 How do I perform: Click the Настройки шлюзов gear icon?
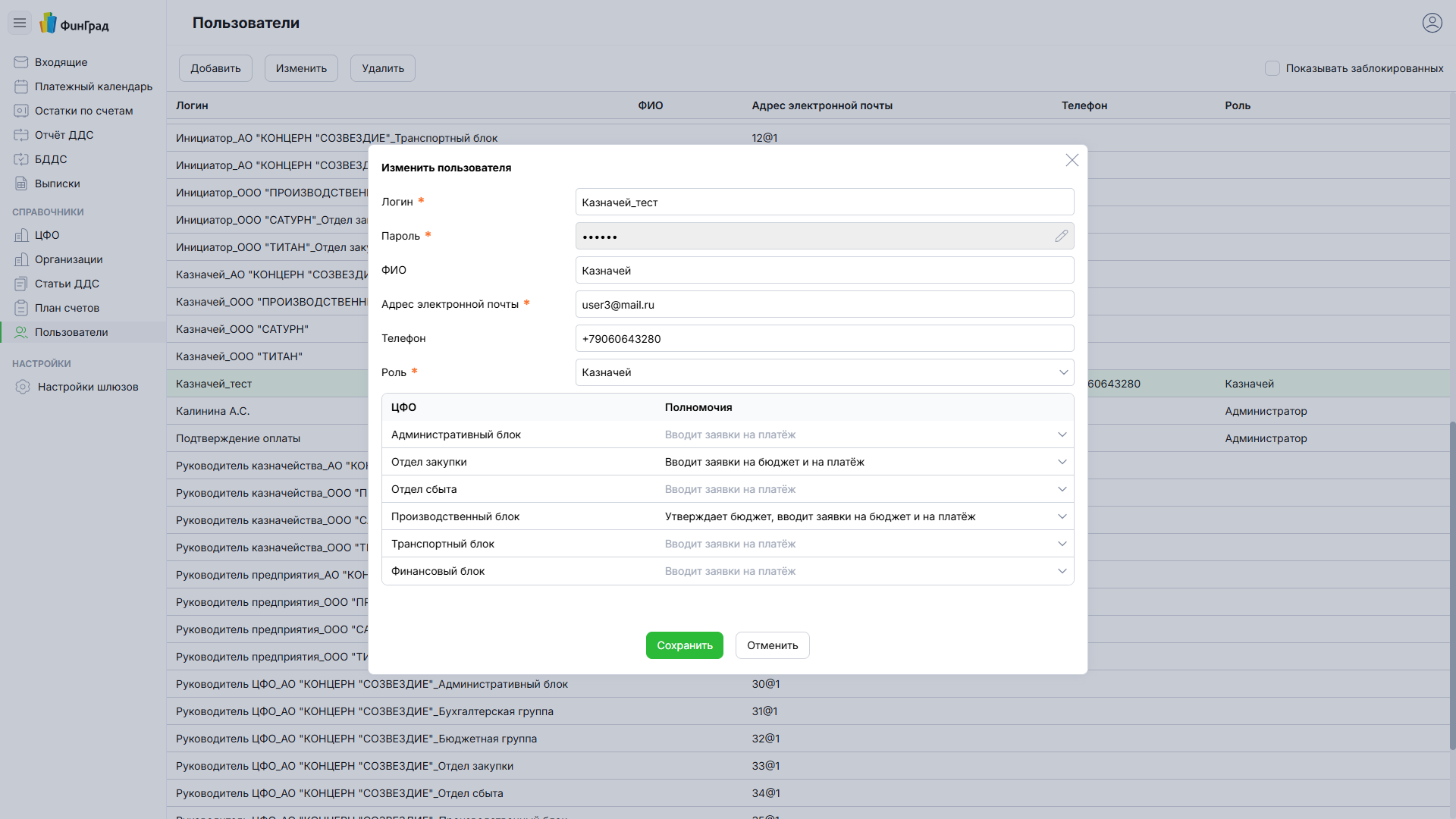tap(23, 387)
